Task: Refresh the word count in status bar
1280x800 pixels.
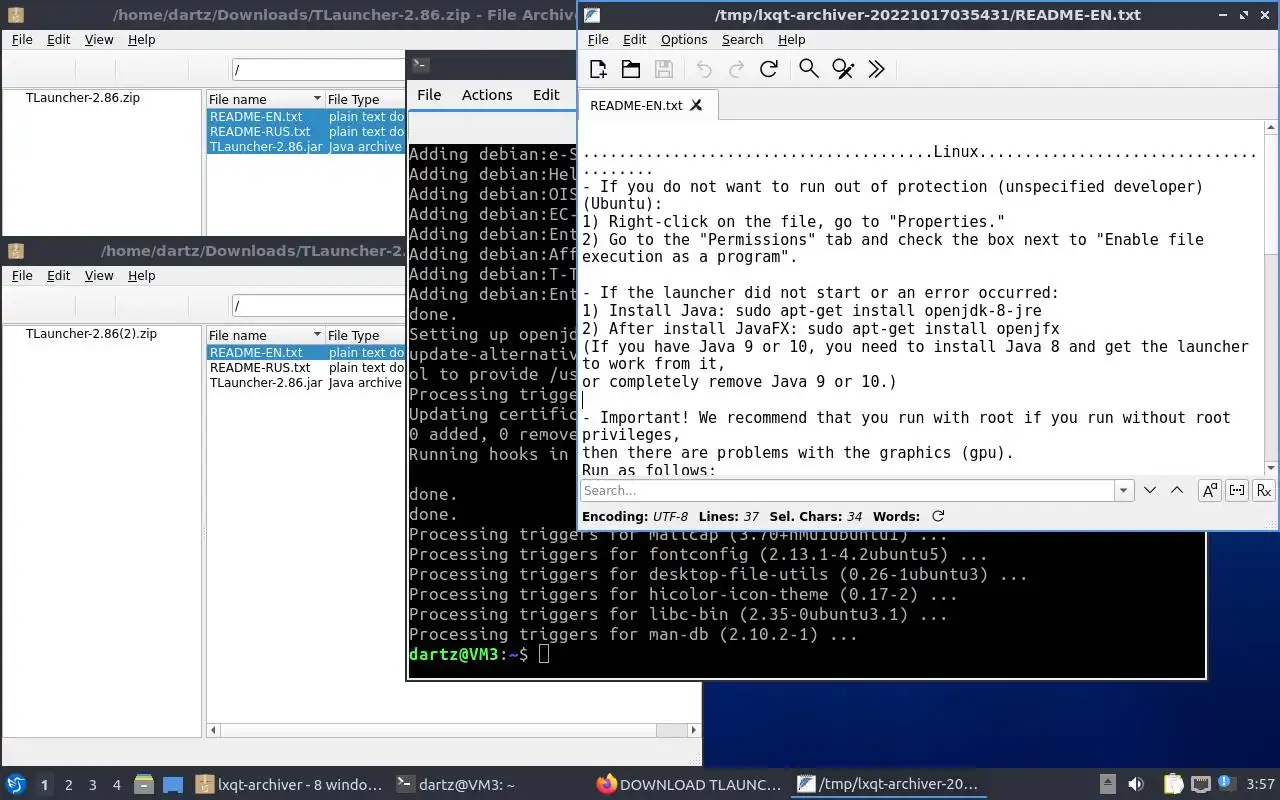Action: pos(938,516)
